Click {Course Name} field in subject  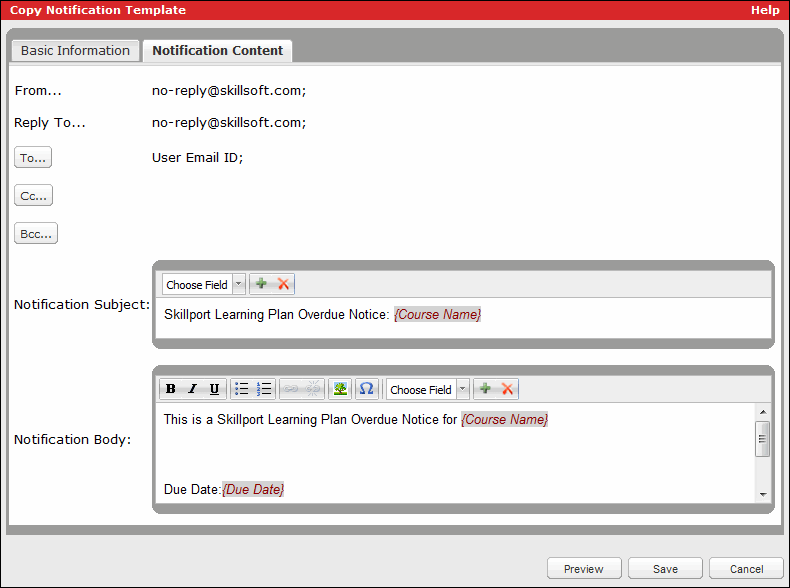point(437,314)
